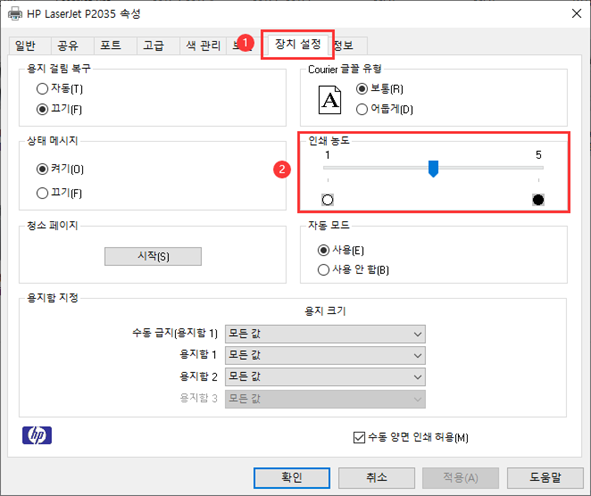Screen dimensions: 591x496
Task: Click the print density slider thumb
Action: pos(433,168)
